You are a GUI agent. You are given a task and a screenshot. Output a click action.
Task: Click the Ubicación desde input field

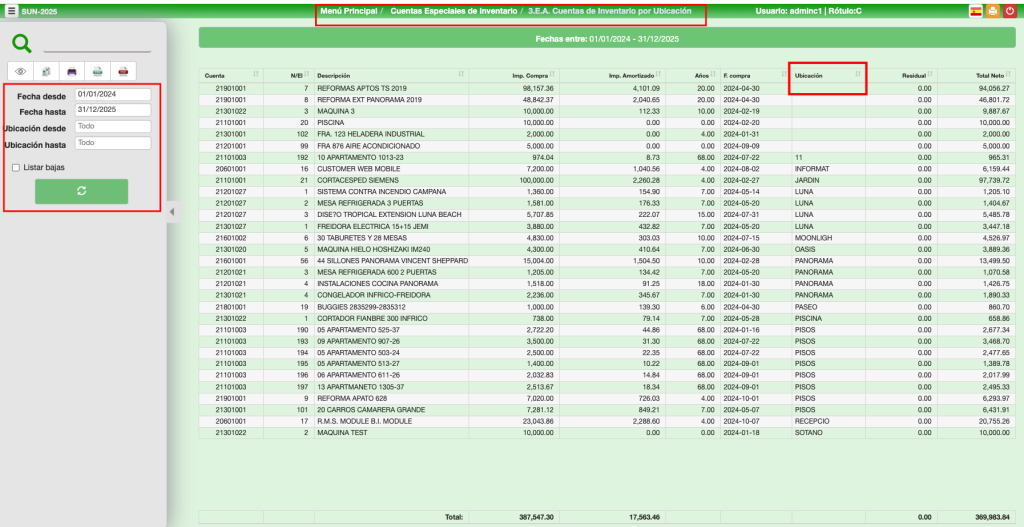[113, 126]
